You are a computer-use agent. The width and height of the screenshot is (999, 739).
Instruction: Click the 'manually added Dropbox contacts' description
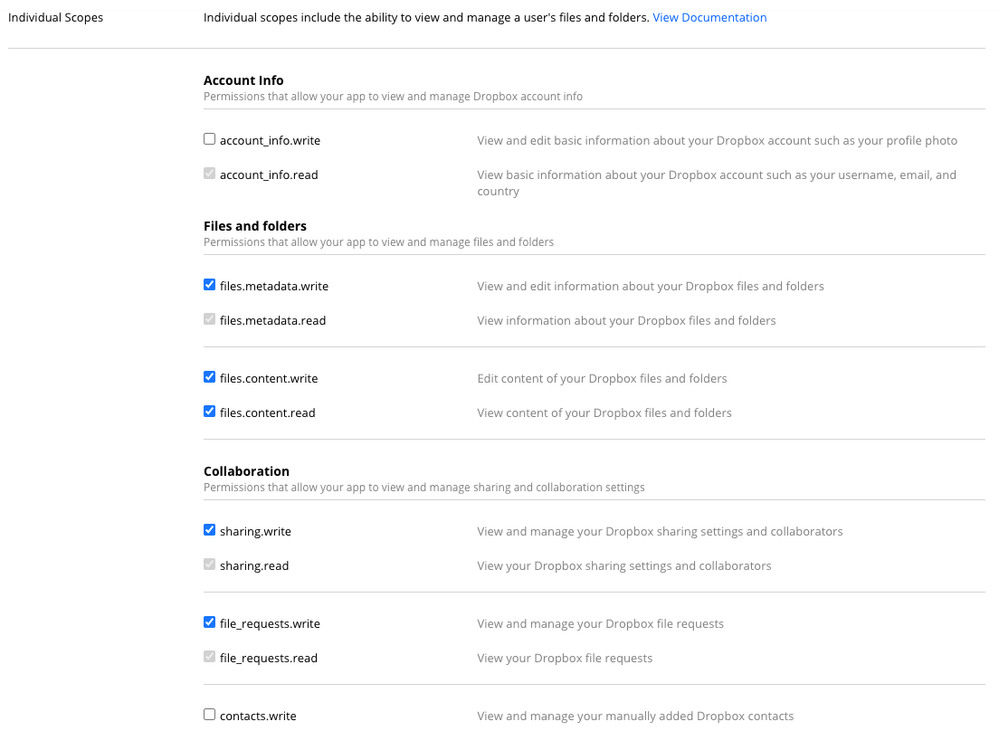(635, 716)
